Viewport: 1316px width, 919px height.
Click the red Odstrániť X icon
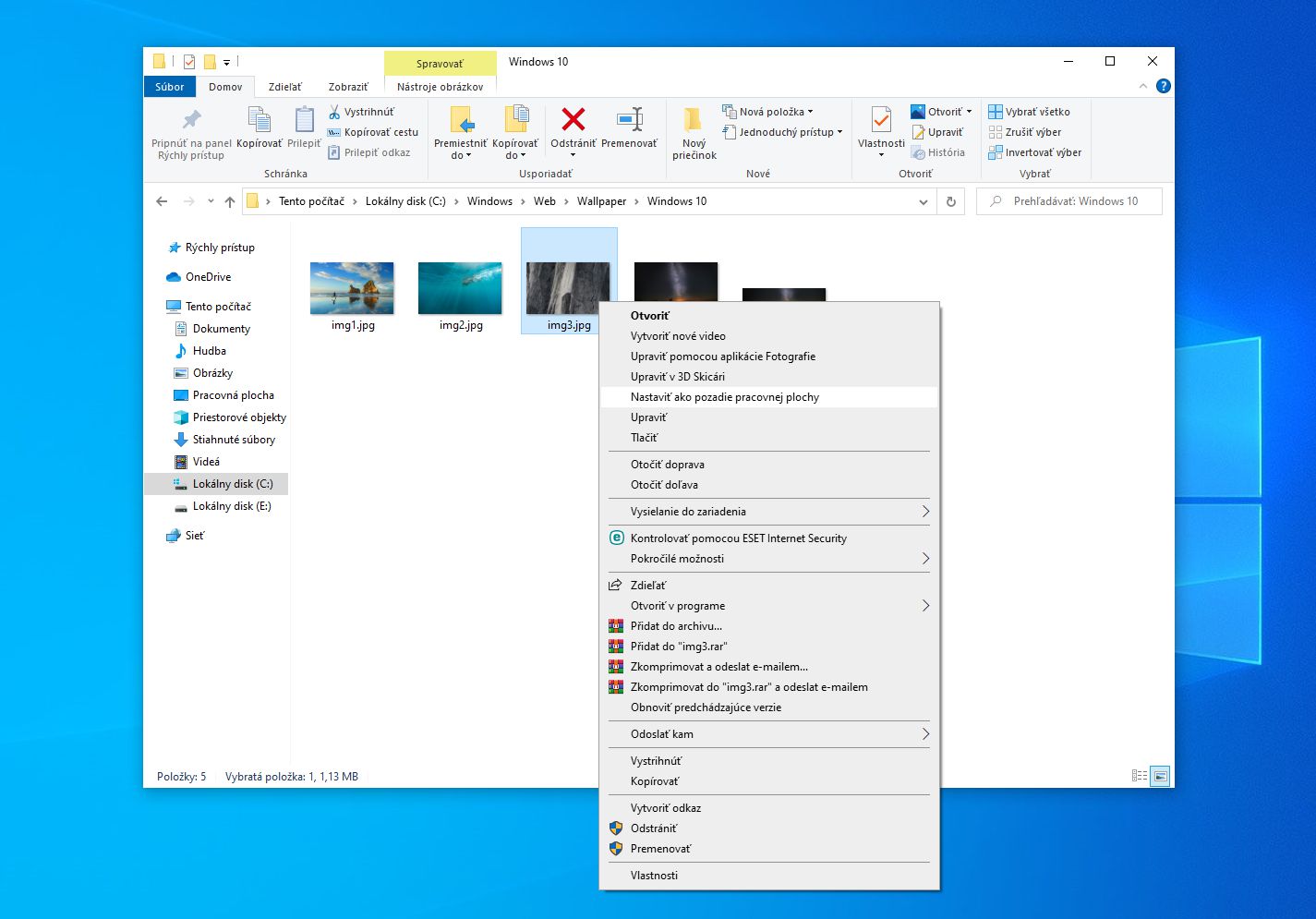pyautogui.click(x=573, y=119)
